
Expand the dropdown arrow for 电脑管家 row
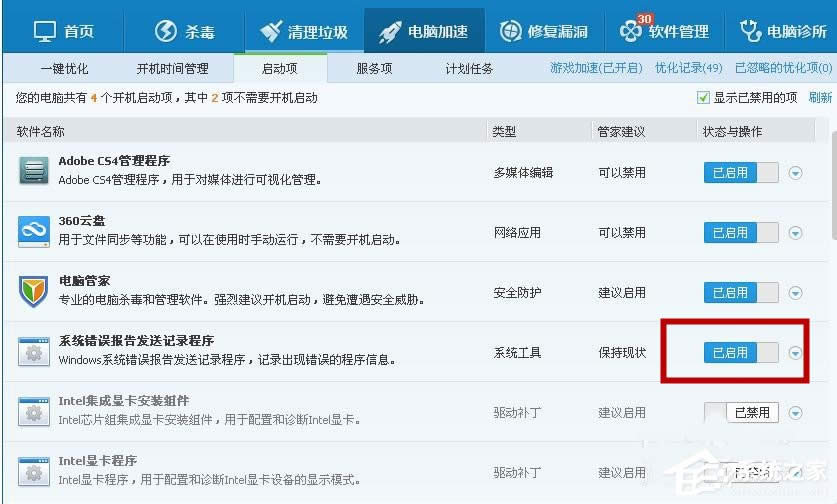(x=795, y=293)
